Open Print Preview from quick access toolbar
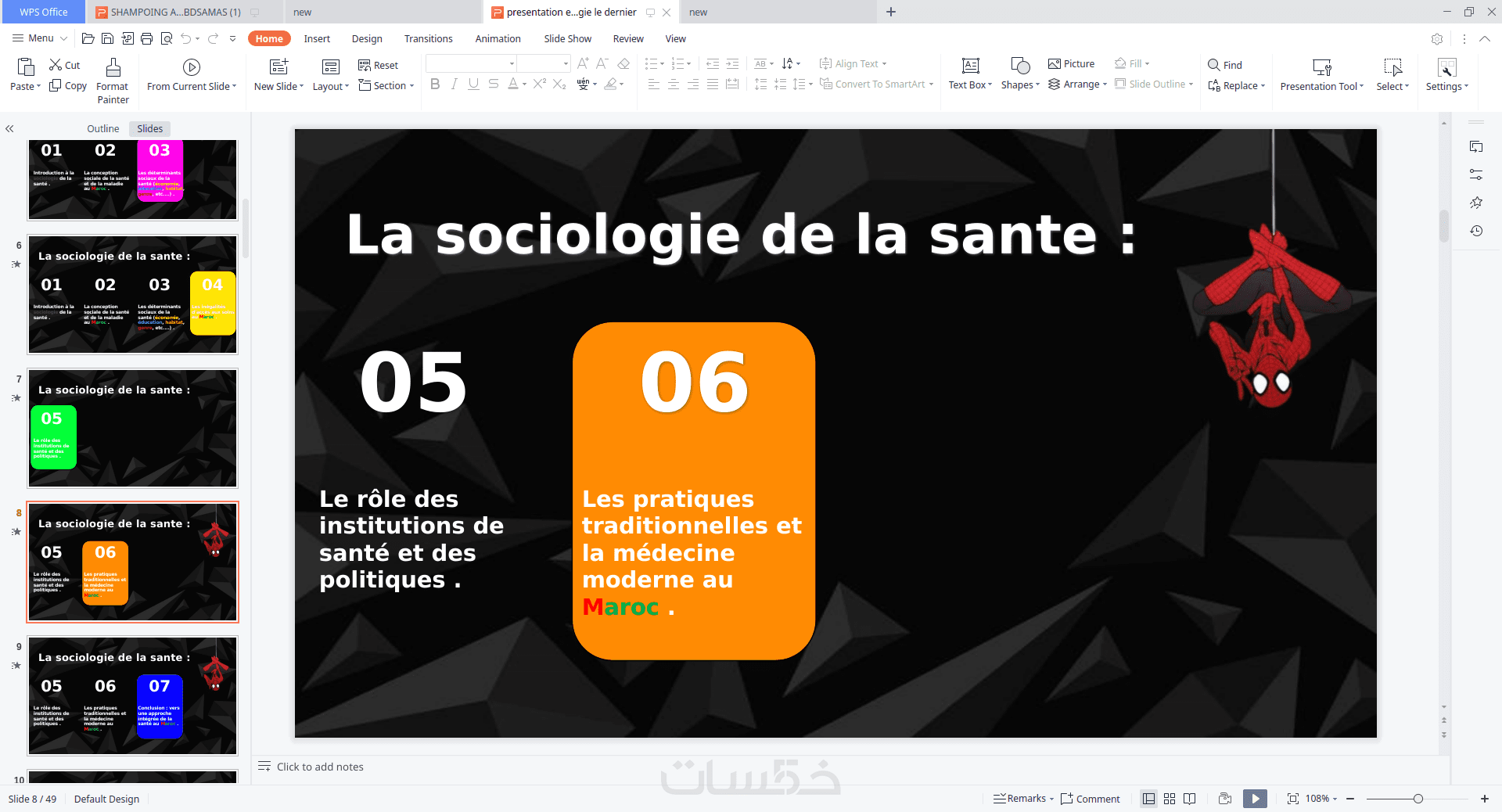Viewport: 1502px width, 812px height. click(166, 38)
